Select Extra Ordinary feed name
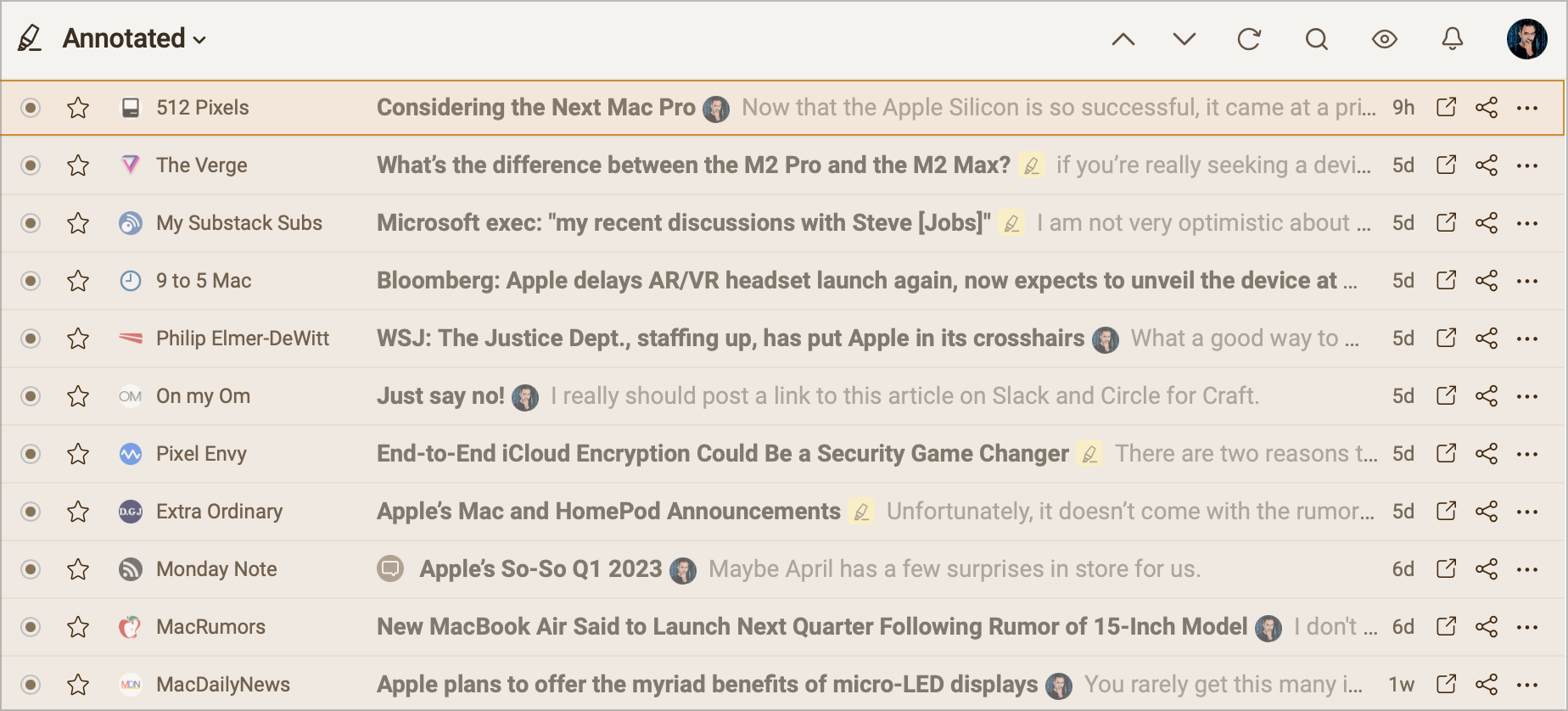Viewport: 1568px width, 711px height. 220,512
